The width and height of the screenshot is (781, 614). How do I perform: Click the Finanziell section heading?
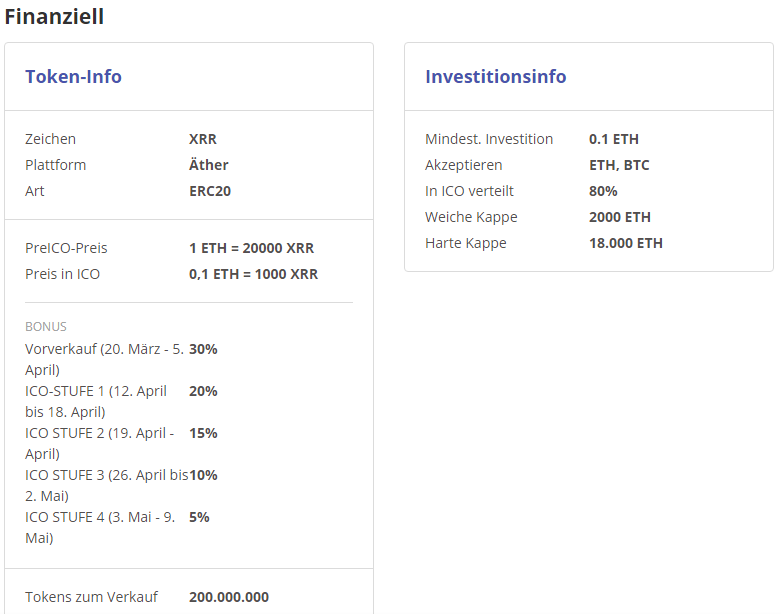pos(54,16)
